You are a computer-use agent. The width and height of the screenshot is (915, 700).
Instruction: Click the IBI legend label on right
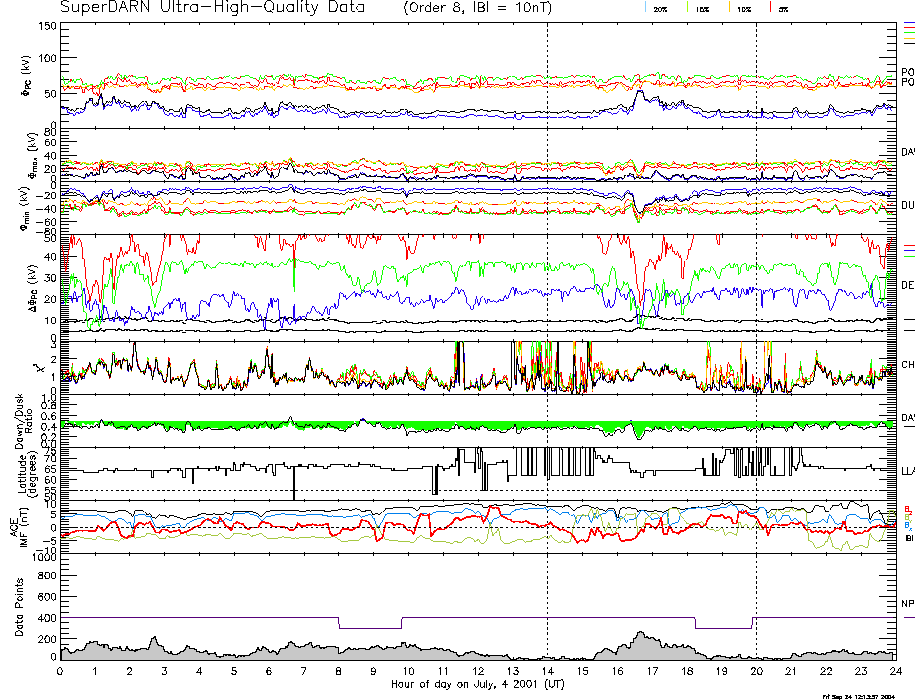point(908,538)
